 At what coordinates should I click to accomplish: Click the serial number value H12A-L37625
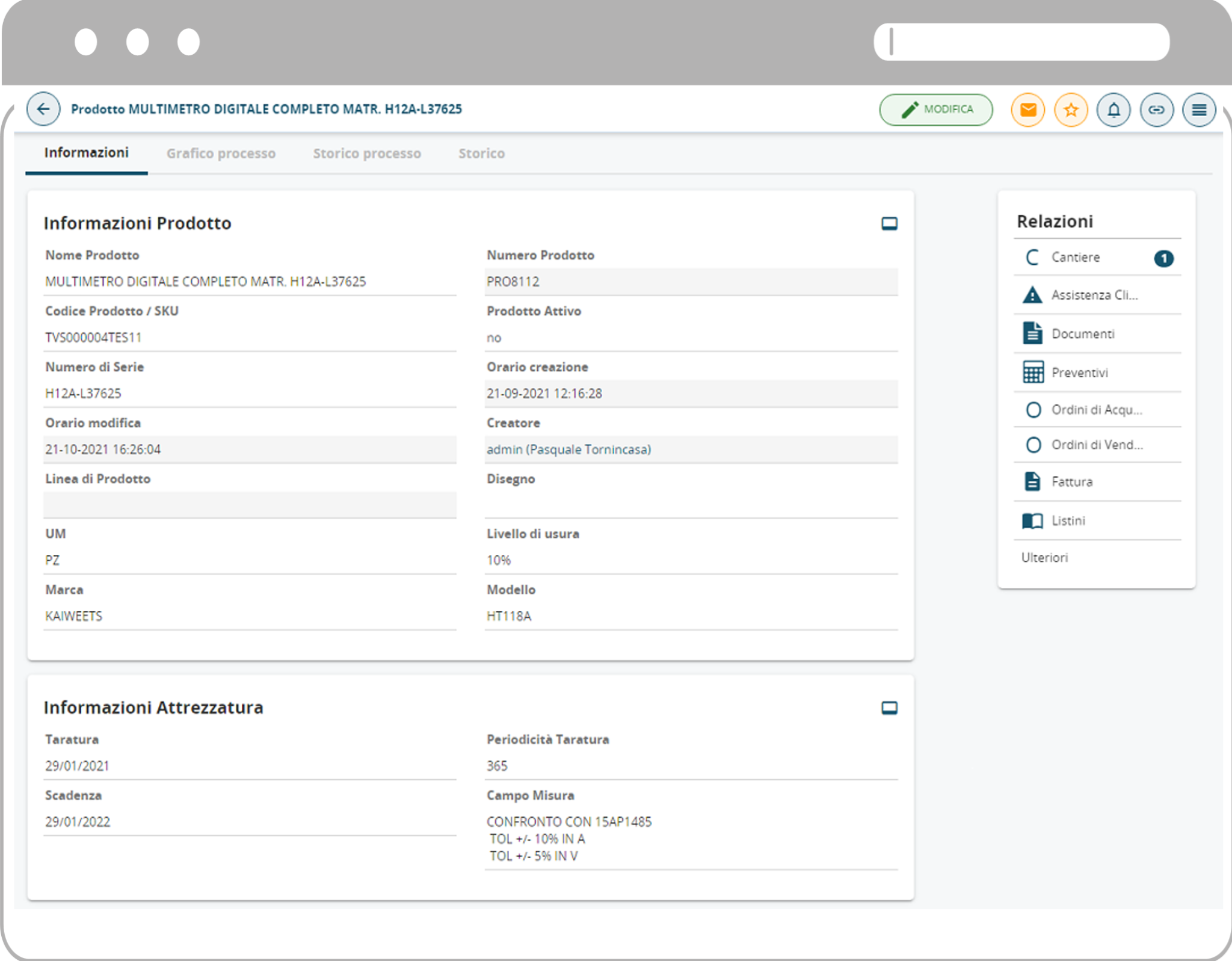pyautogui.click(x=83, y=394)
